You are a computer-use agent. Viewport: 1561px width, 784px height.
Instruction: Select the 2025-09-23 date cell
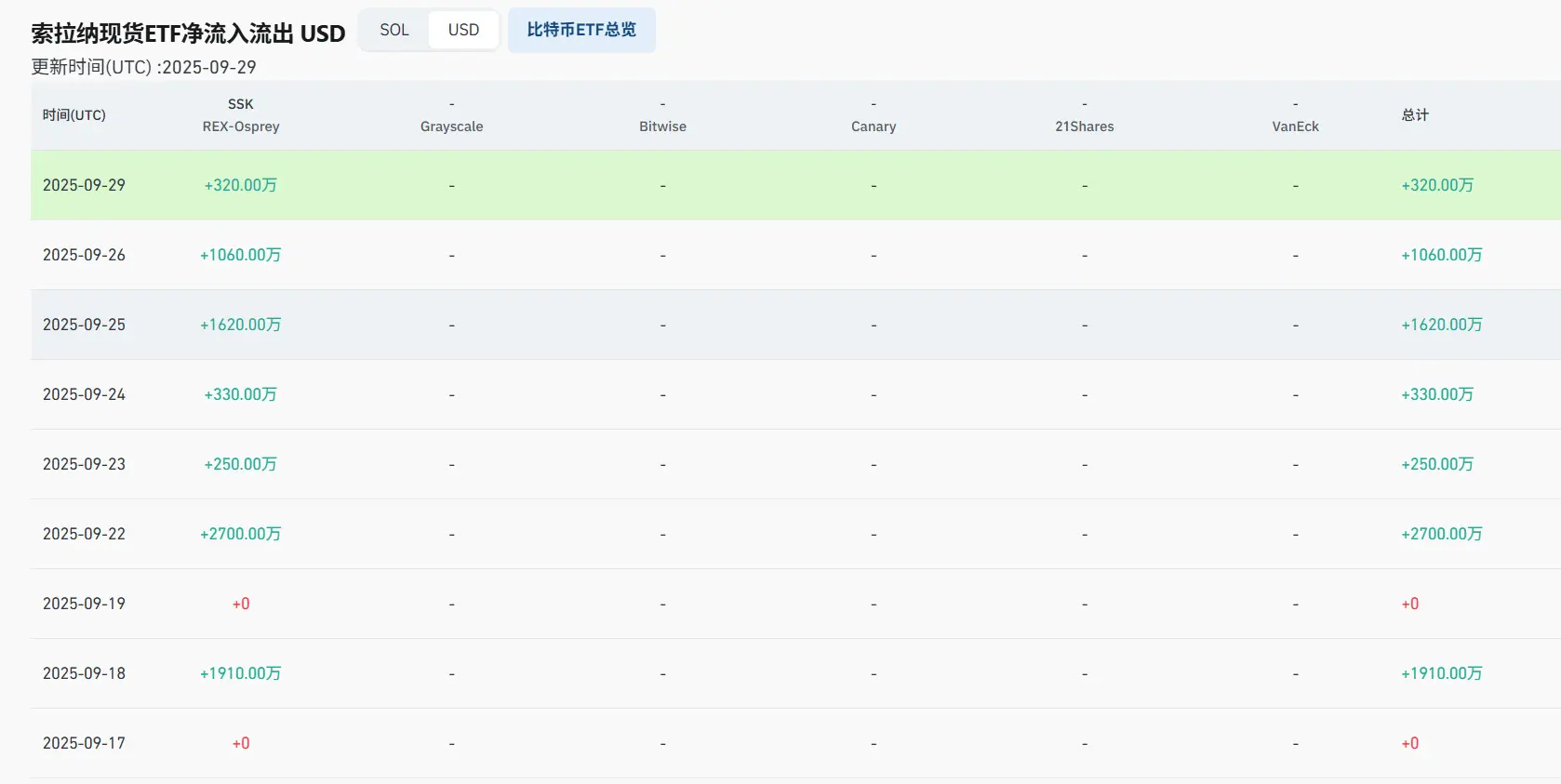coord(84,464)
